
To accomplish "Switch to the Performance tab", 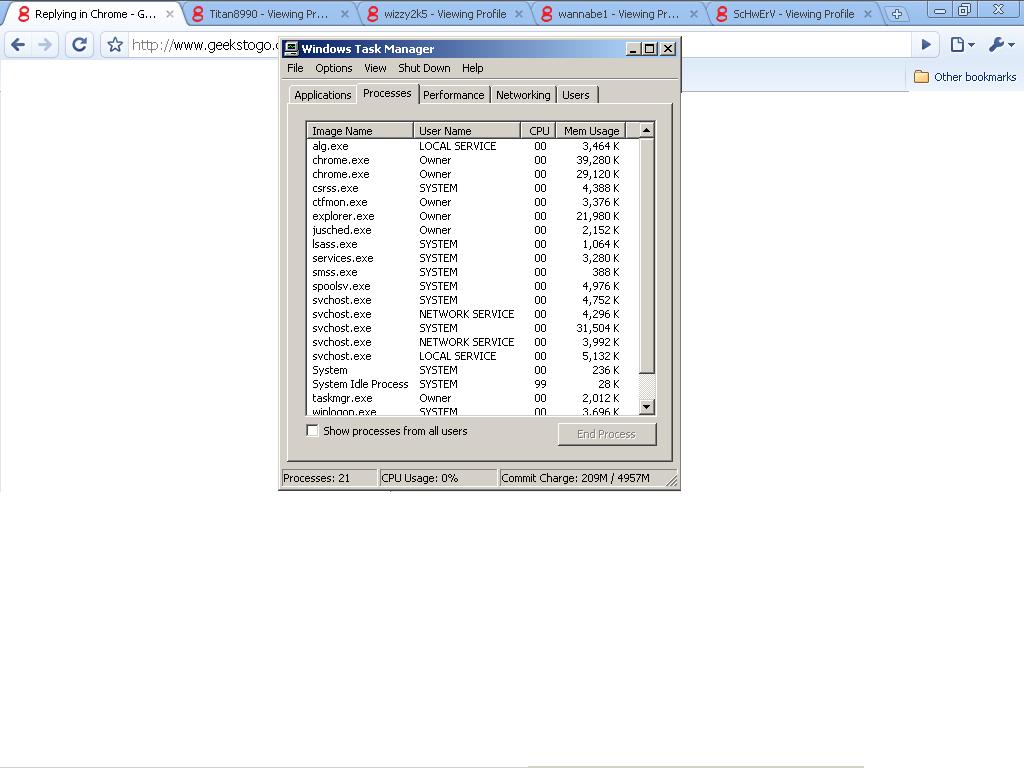I will 454,95.
